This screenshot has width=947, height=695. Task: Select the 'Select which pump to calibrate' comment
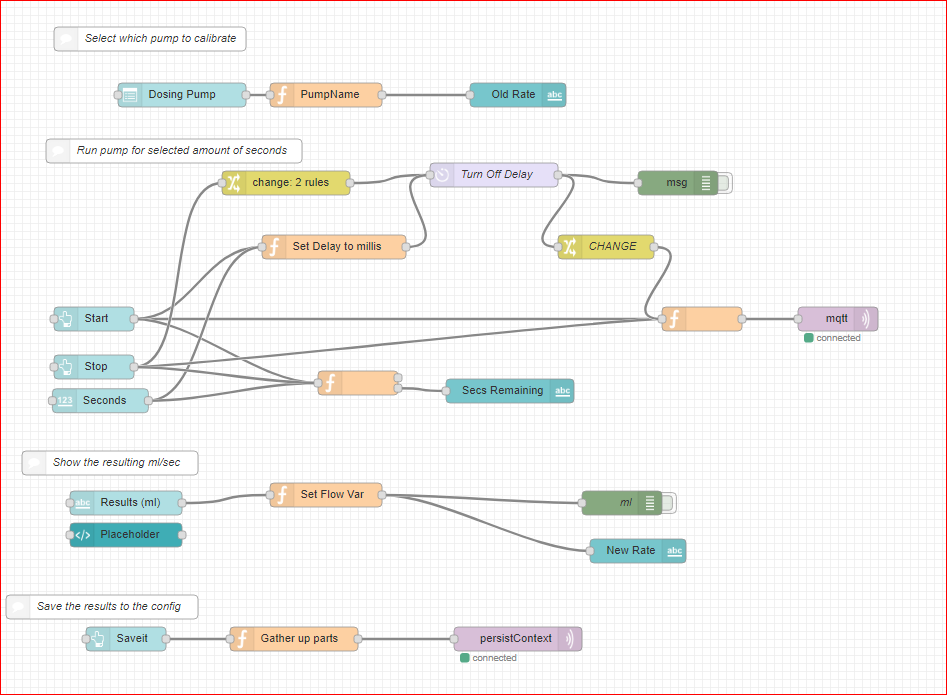click(150, 39)
